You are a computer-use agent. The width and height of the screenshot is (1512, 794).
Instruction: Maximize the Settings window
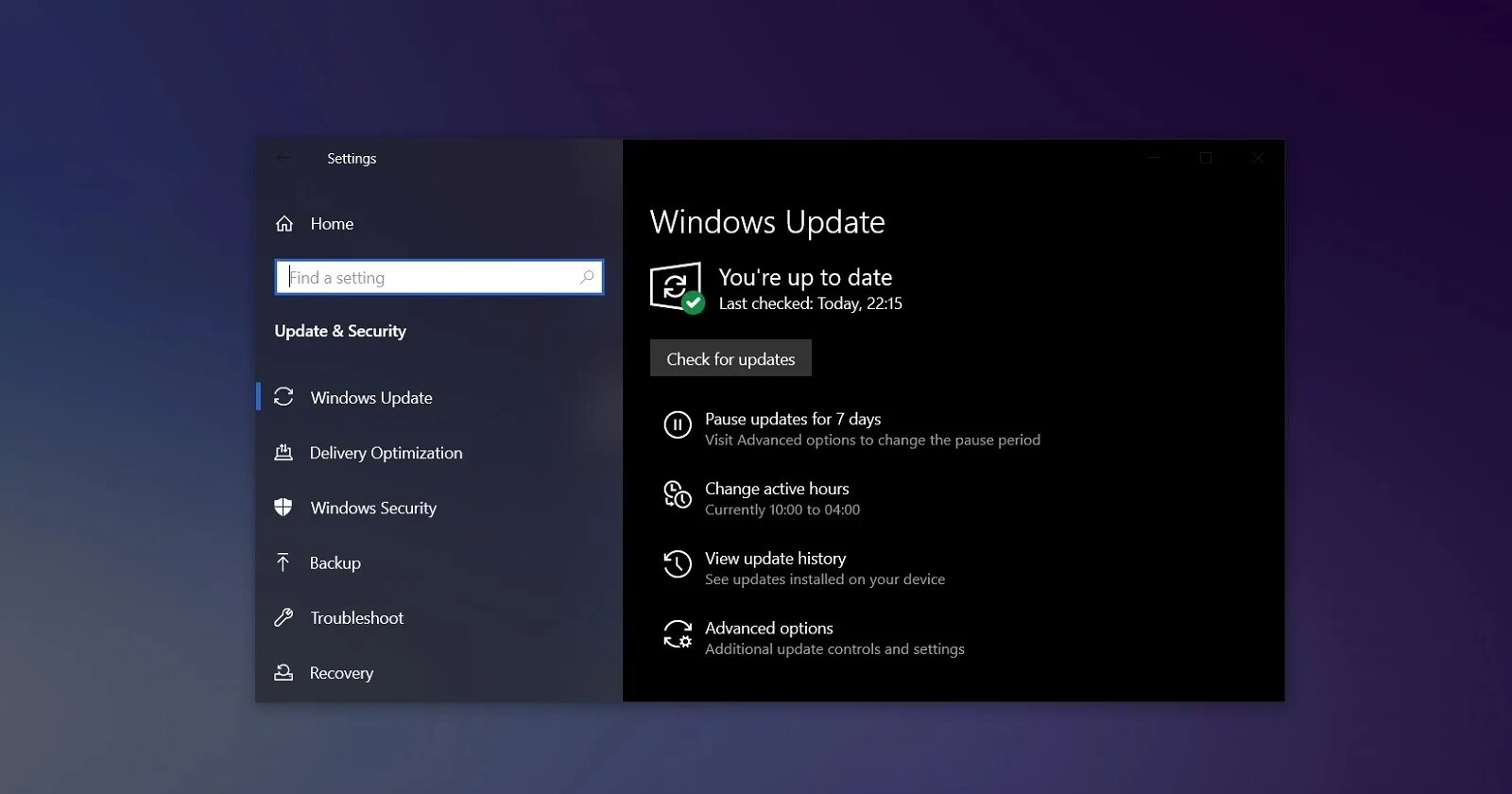tap(1206, 158)
